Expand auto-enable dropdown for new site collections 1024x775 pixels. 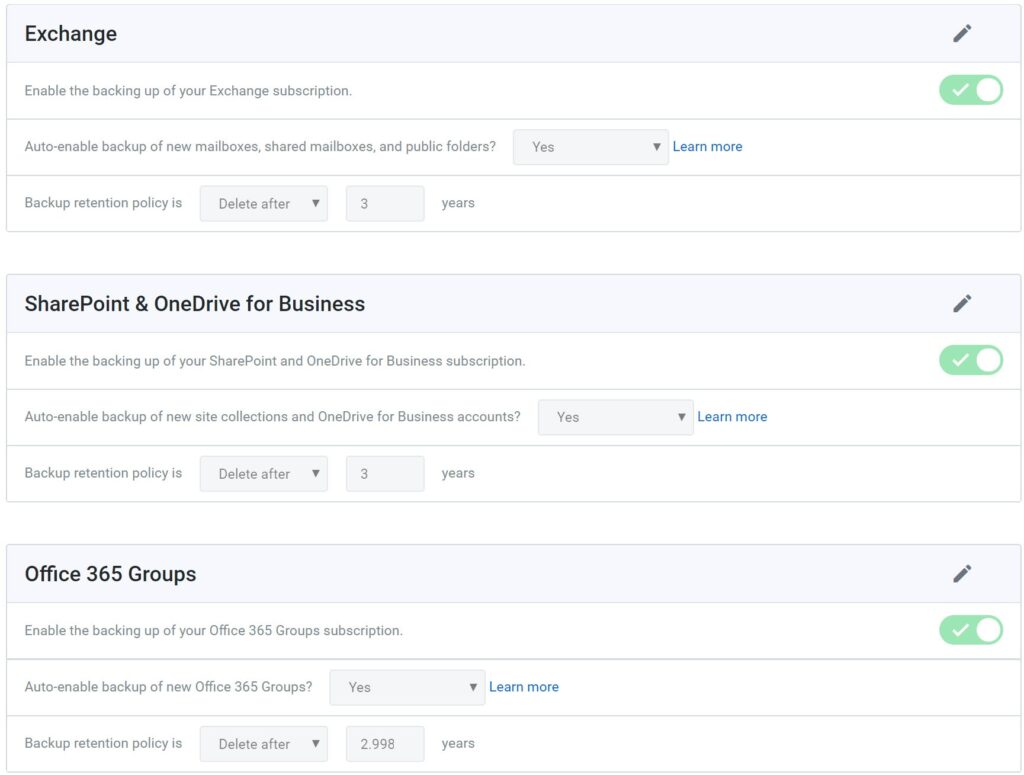(615, 417)
